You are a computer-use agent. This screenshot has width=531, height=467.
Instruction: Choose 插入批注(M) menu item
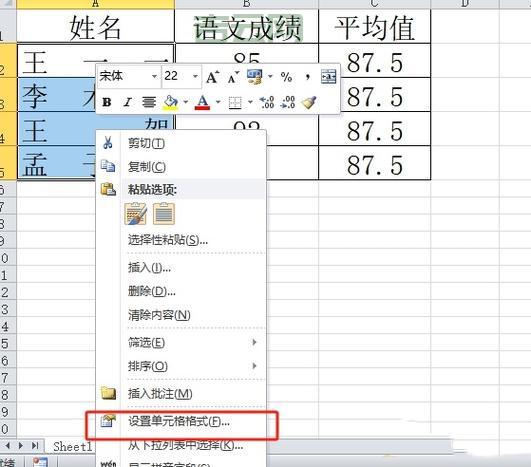coord(181,394)
